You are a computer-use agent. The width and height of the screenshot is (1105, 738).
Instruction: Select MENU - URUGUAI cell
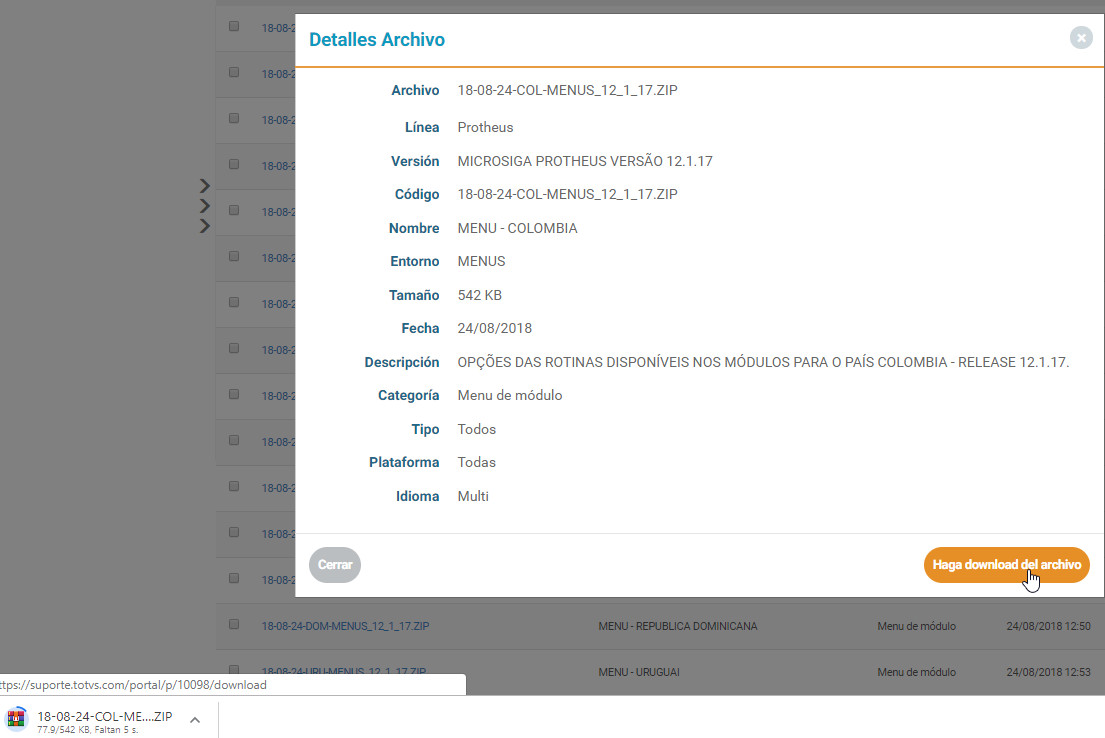pyautogui.click(x=638, y=672)
